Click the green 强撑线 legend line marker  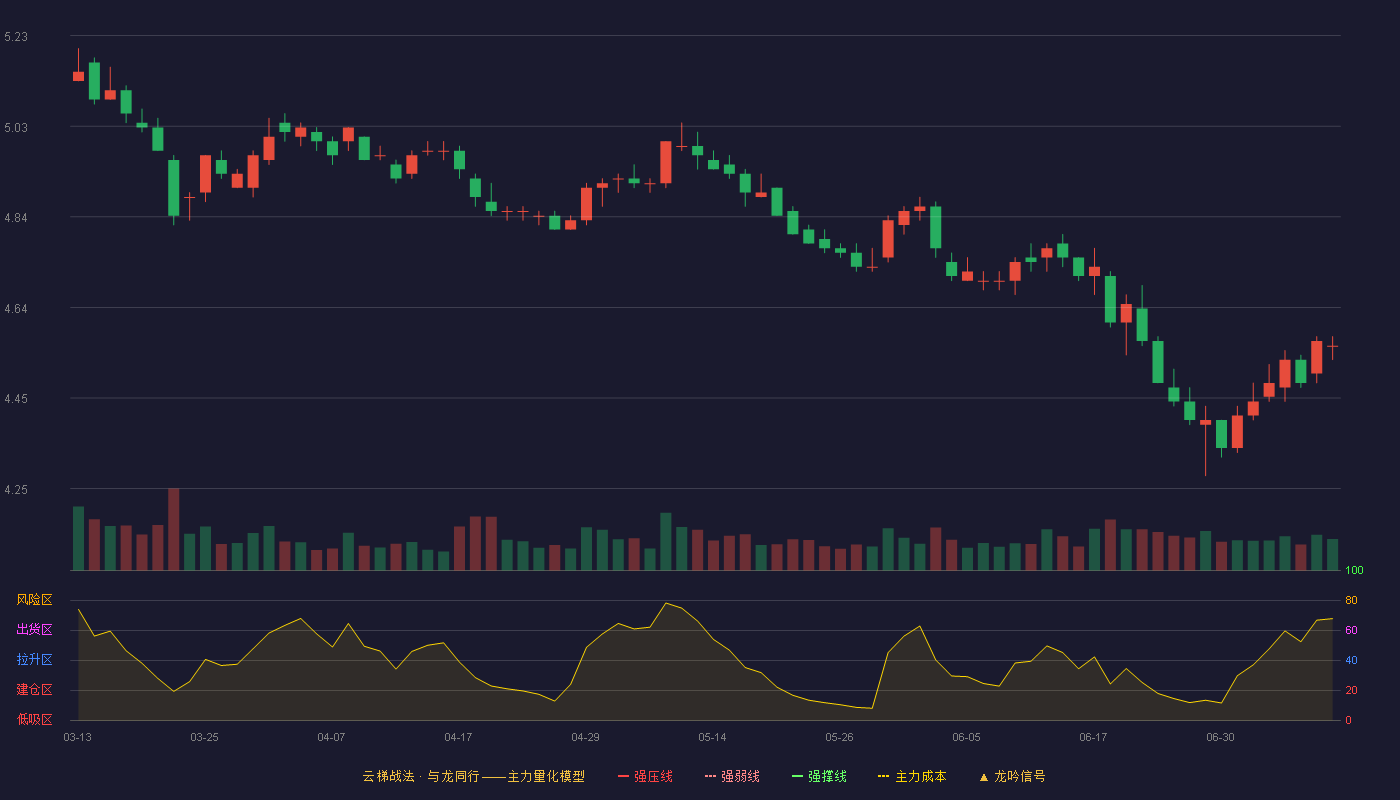click(x=798, y=776)
